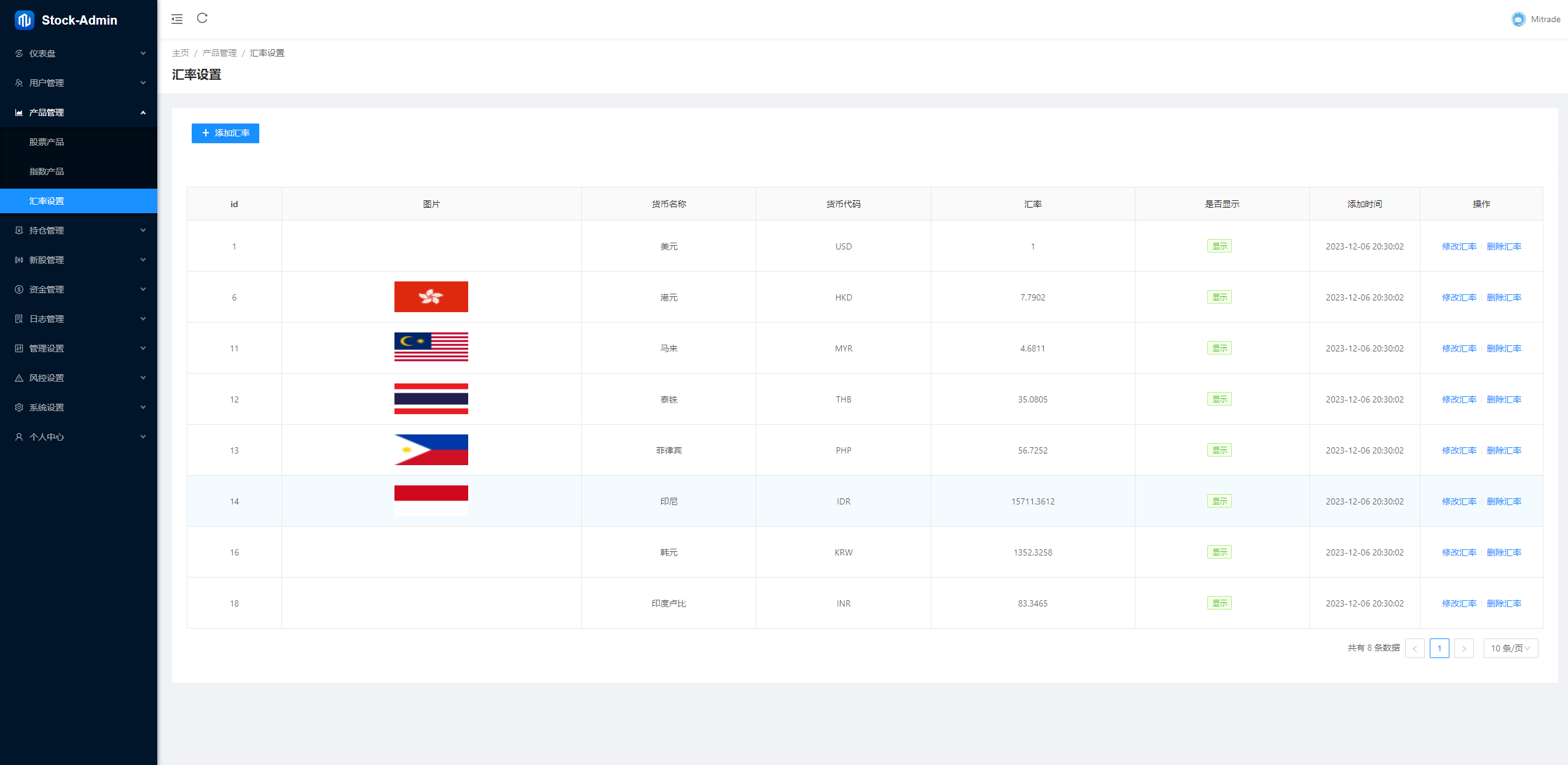Click the Malaysia flag image
The width and height of the screenshot is (1568, 765).
(431, 347)
